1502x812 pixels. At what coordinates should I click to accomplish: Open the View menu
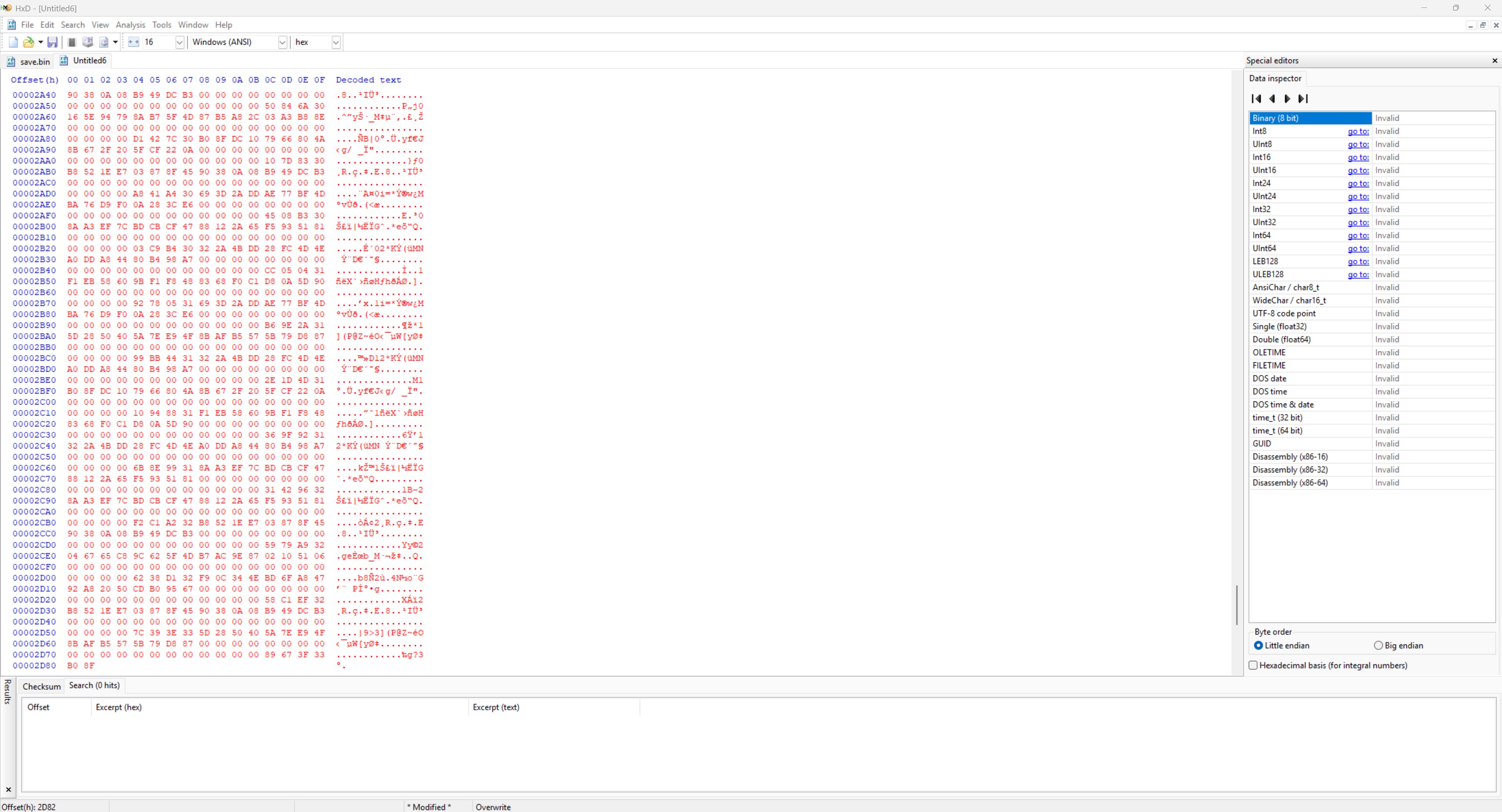[100, 25]
